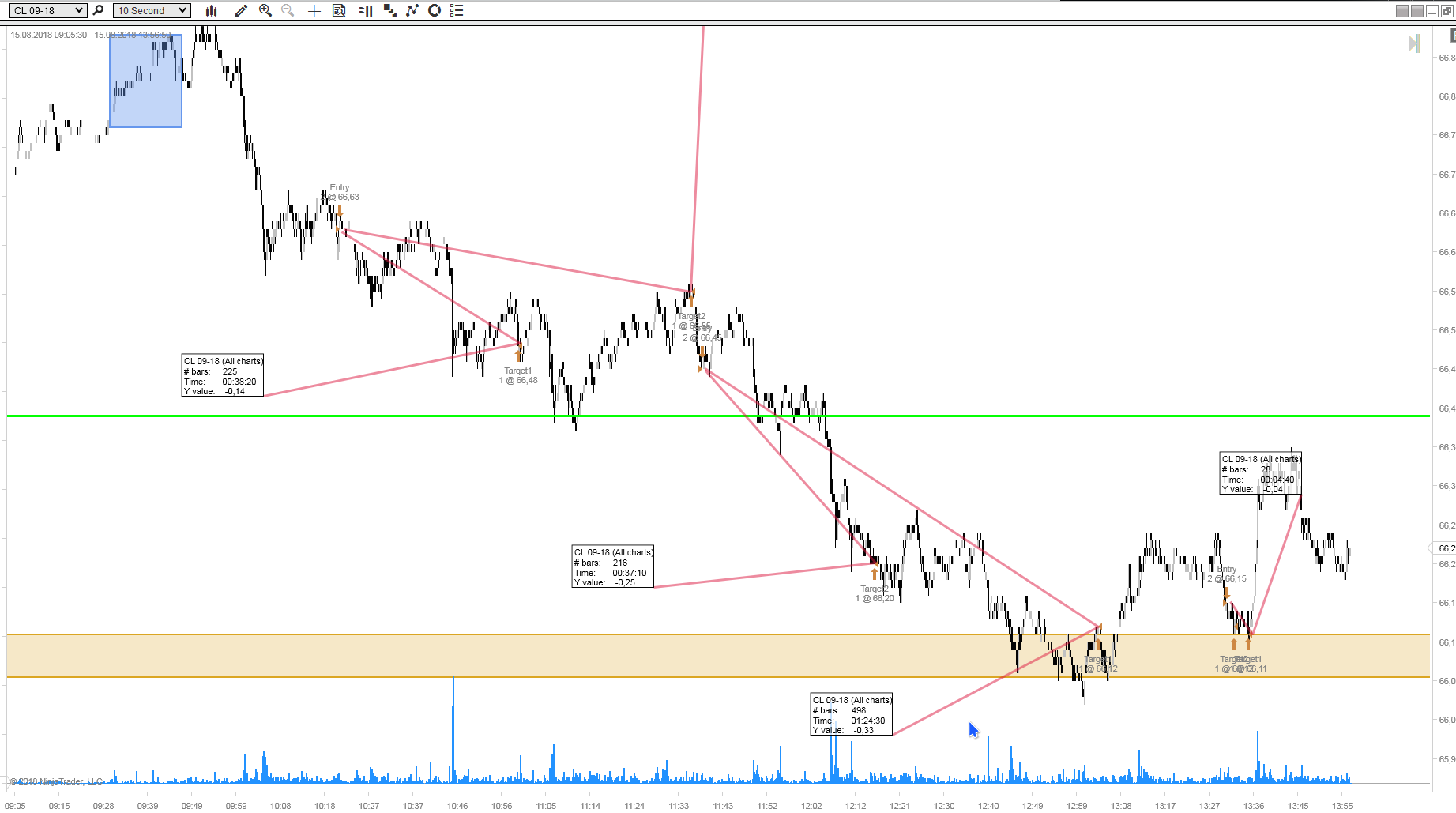Open the indicators zigzag line icon

(x=412, y=10)
